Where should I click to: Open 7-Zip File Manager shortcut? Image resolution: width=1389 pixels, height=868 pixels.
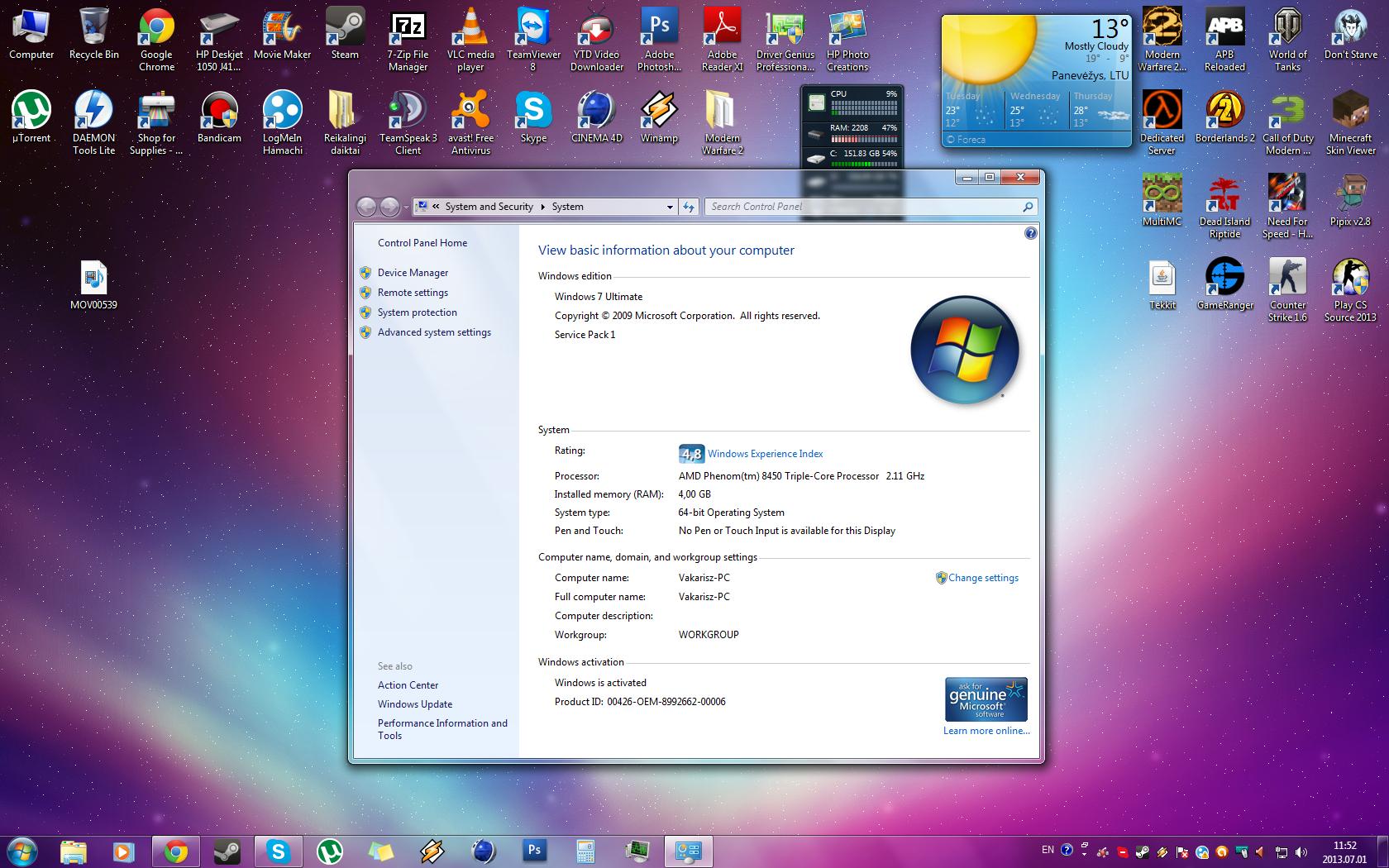(408, 40)
